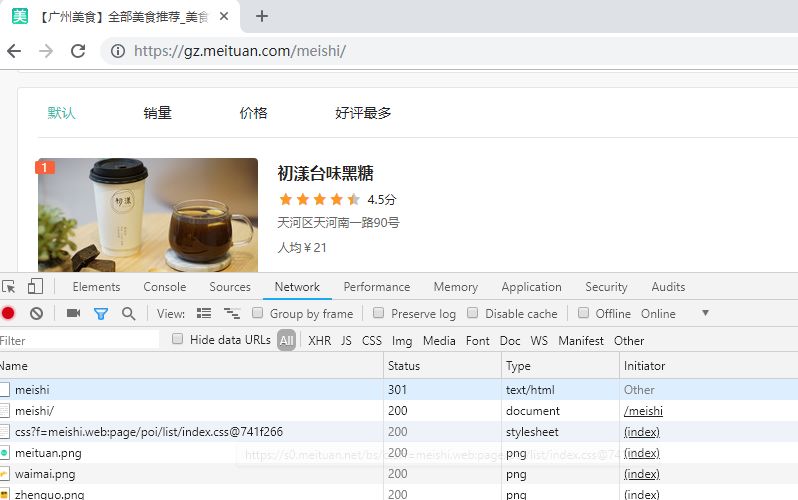Open the Memory tab
Image resolution: width=798 pixels, height=500 pixels.
pyautogui.click(x=455, y=287)
